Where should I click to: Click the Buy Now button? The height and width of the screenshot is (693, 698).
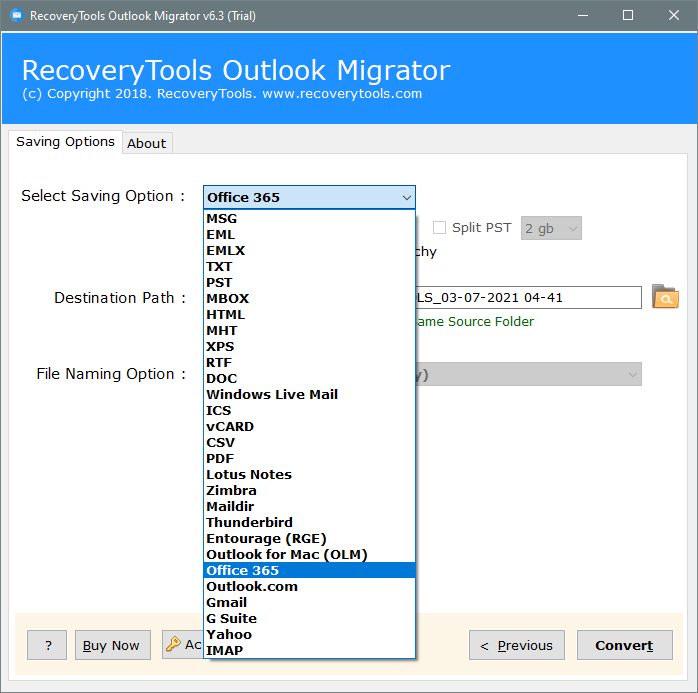point(113,645)
